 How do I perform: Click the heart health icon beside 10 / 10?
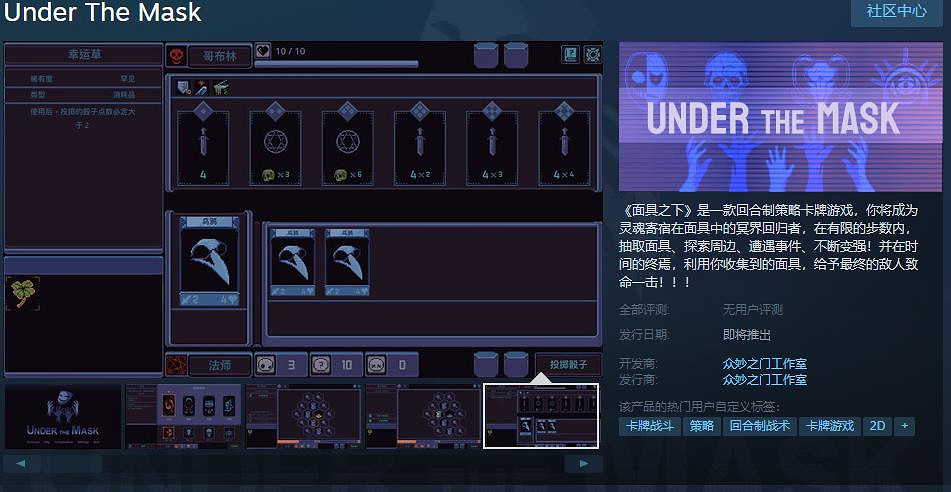[263, 51]
